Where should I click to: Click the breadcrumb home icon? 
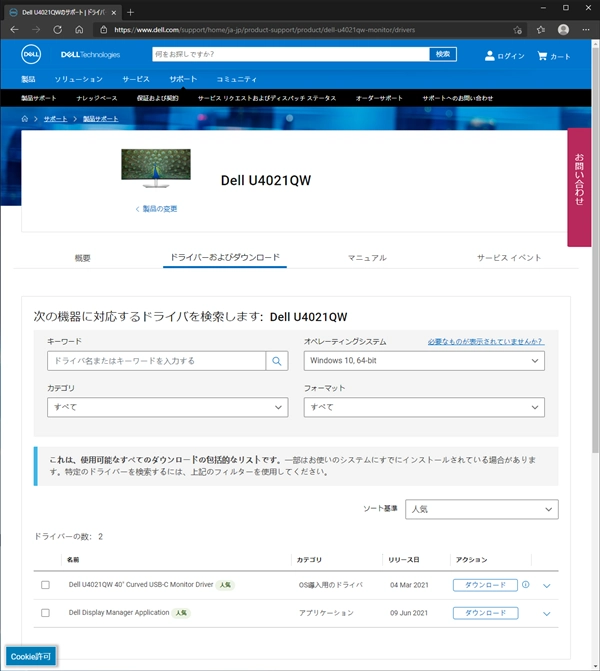pos(25,119)
